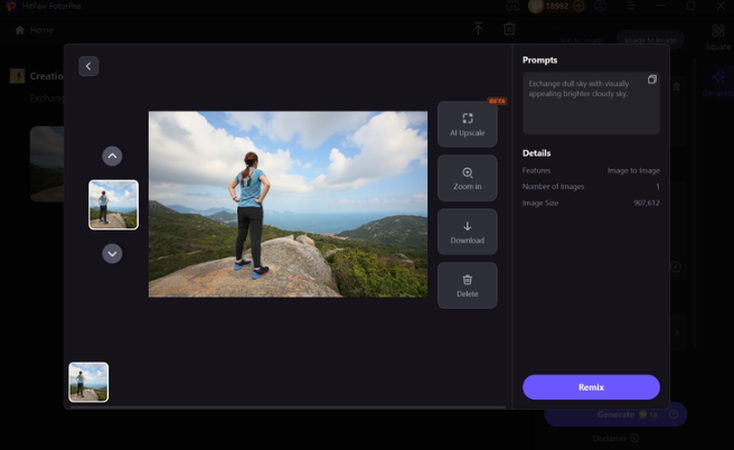Click inside the Prompts text box
The image size is (734, 450).
coord(590,110)
